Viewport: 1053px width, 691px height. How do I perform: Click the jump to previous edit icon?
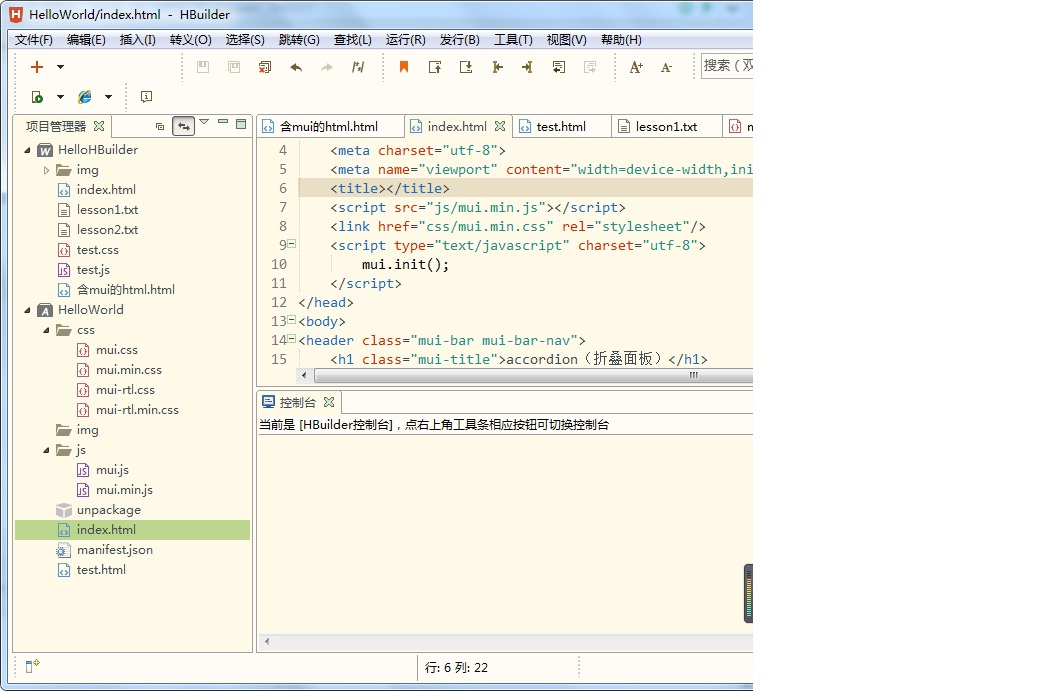tap(497, 66)
